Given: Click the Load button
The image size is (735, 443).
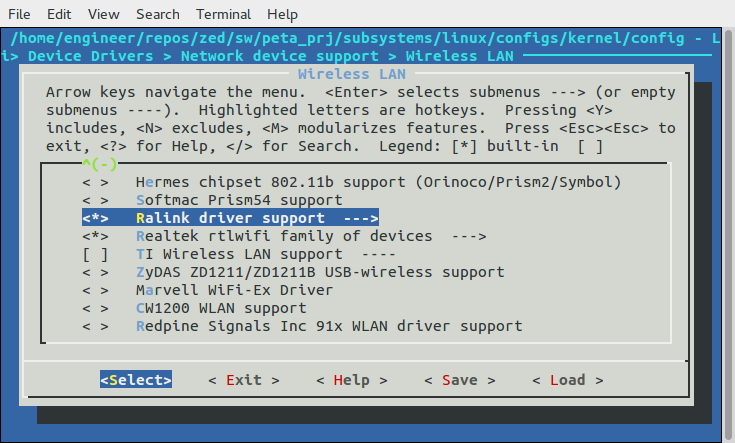Looking at the screenshot, I should 568,380.
